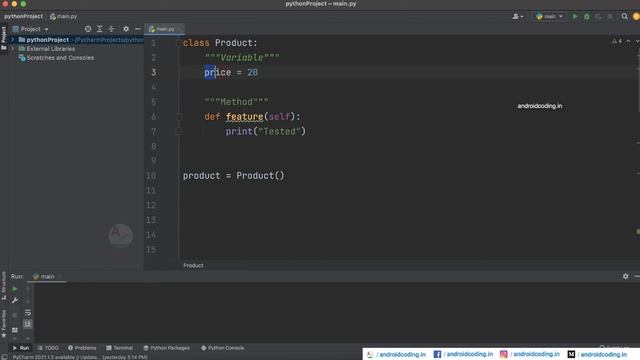Close the main tab in Run panel

click(60, 277)
